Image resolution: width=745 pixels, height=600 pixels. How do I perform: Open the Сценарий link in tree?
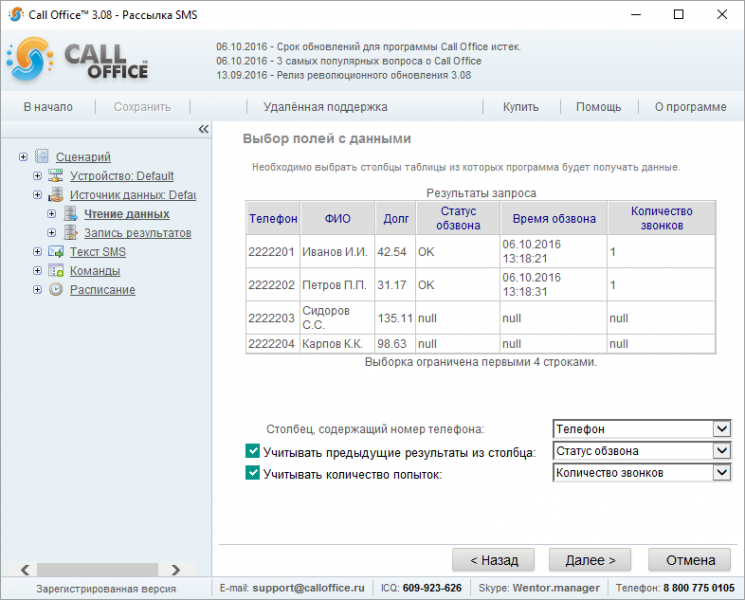click(83, 157)
